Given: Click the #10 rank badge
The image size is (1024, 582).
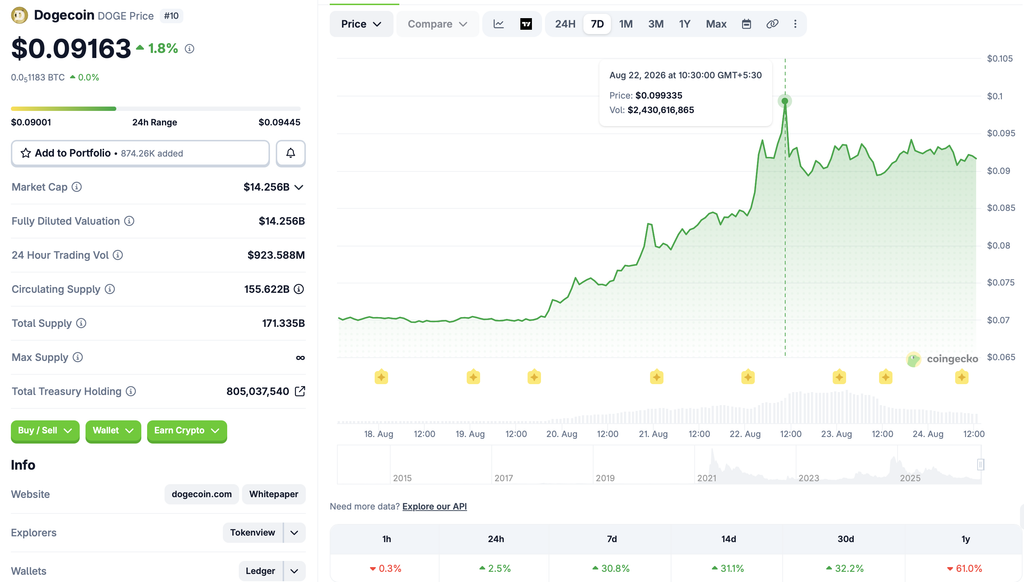Looking at the screenshot, I should coord(171,16).
